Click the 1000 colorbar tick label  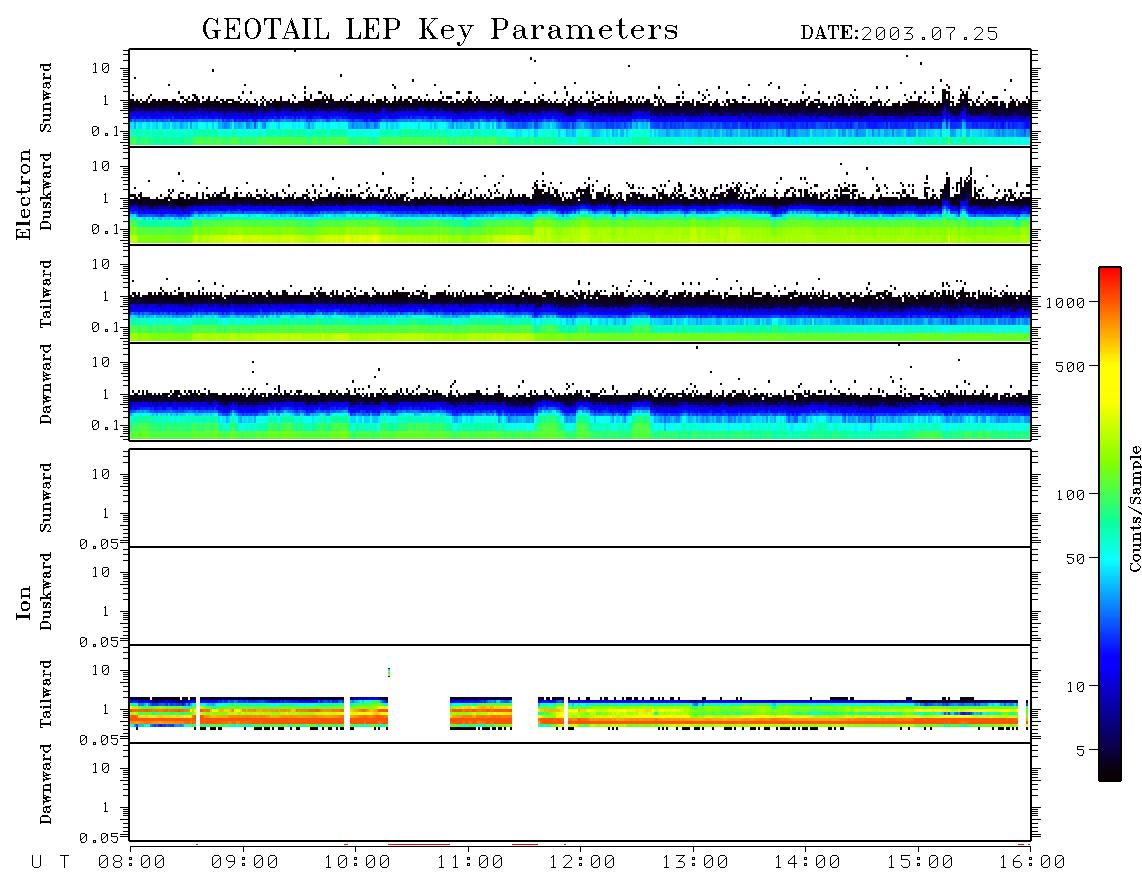coord(1065,303)
